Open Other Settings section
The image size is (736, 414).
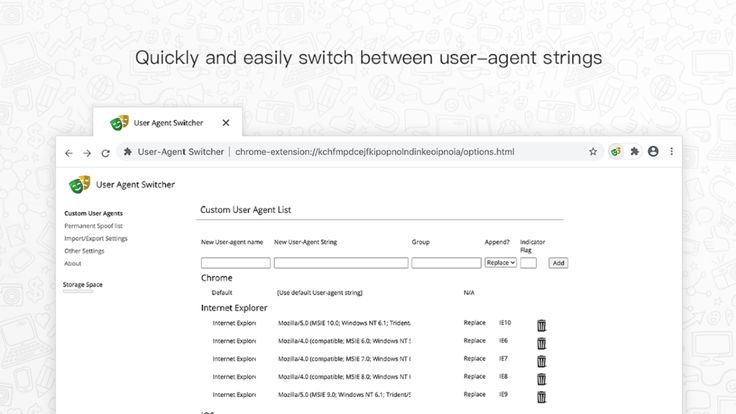tap(84, 251)
